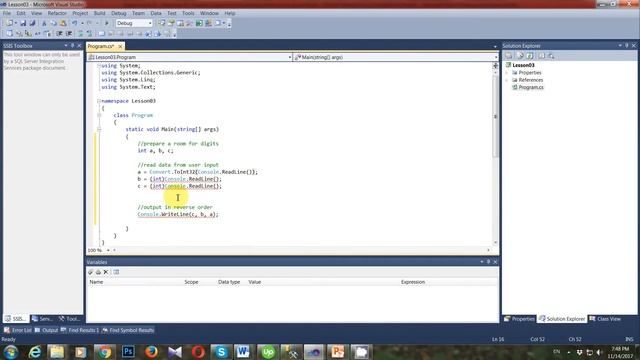Click the first icon in Variables panel toolbar
This screenshot has width=640, height=360.
(91, 272)
